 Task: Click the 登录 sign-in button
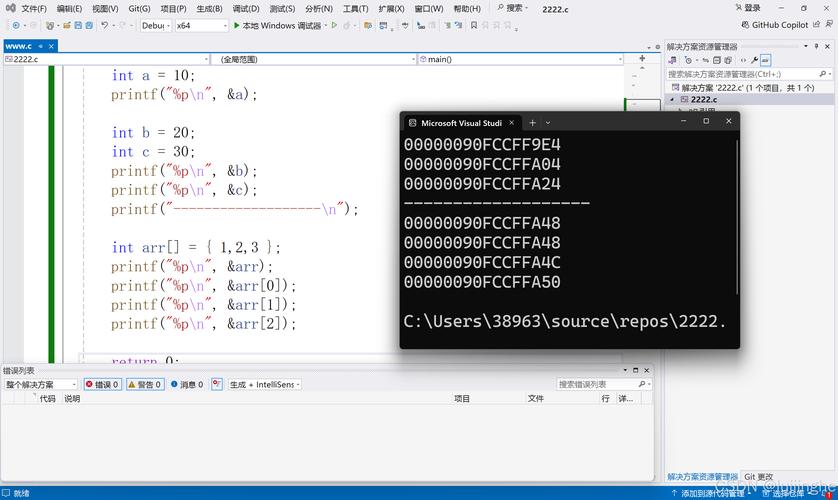tap(746, 8)
